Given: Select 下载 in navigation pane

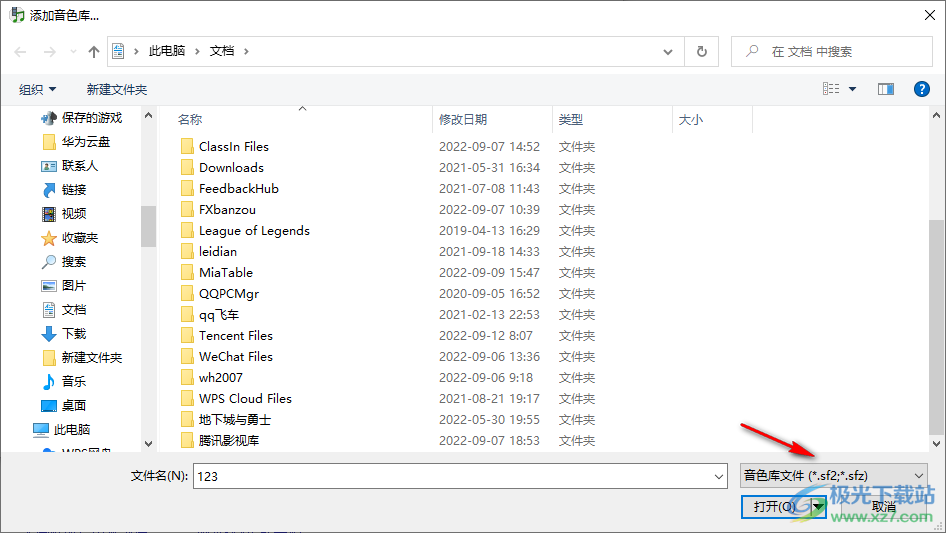Looking at the screenshot, I should tap(65, 334).
